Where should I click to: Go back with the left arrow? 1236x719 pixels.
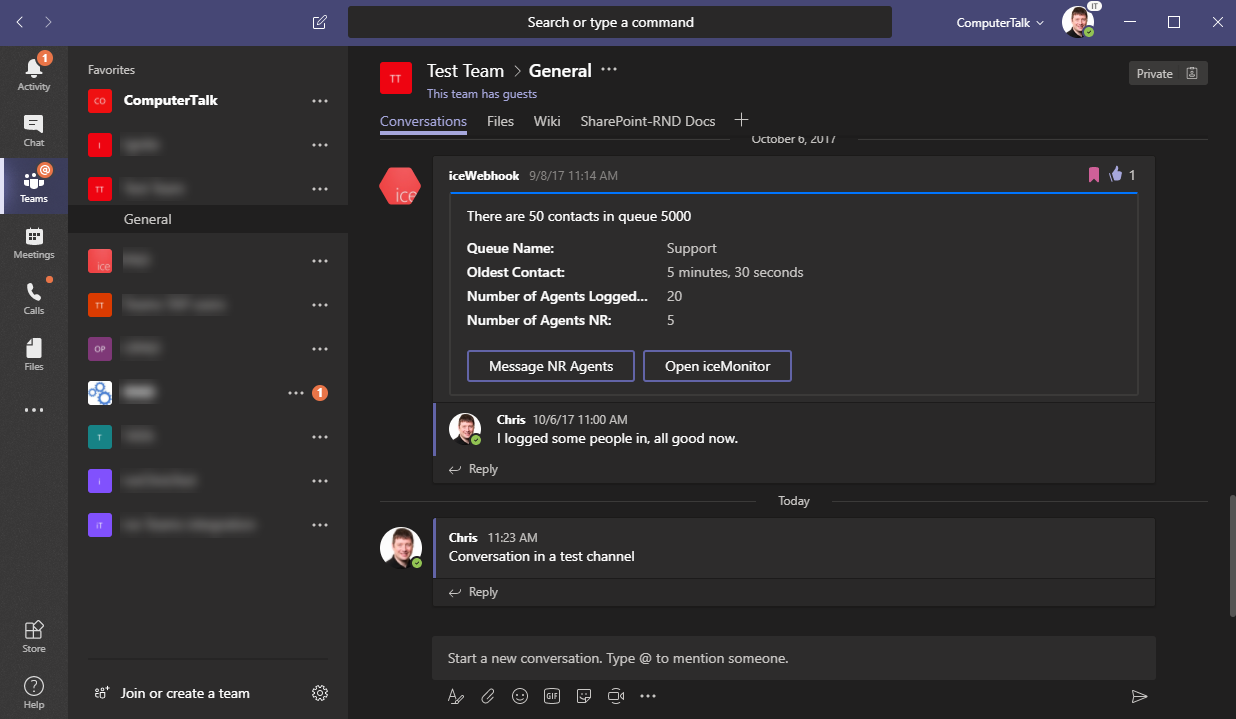point(20,22)
